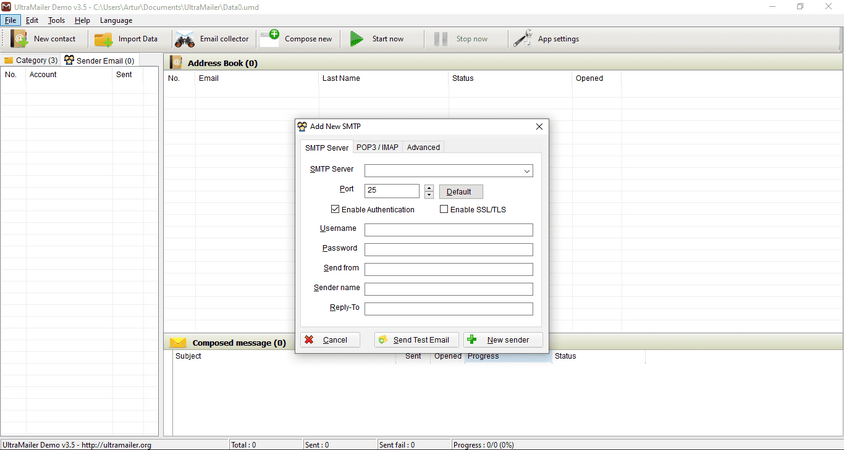Click the Email column header in Address Book

(x=257, y=78)
